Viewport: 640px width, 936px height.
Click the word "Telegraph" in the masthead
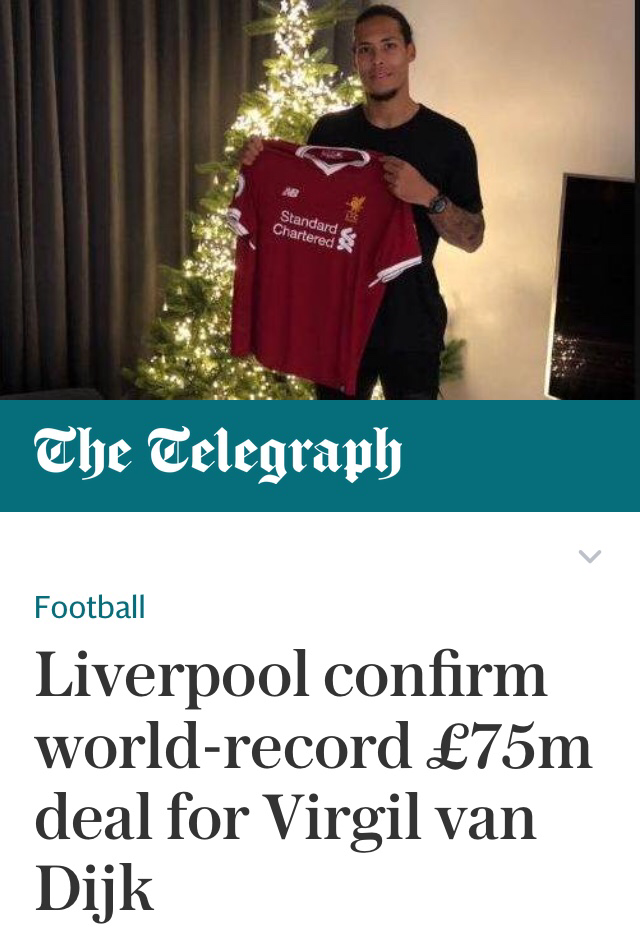[275, 453]
